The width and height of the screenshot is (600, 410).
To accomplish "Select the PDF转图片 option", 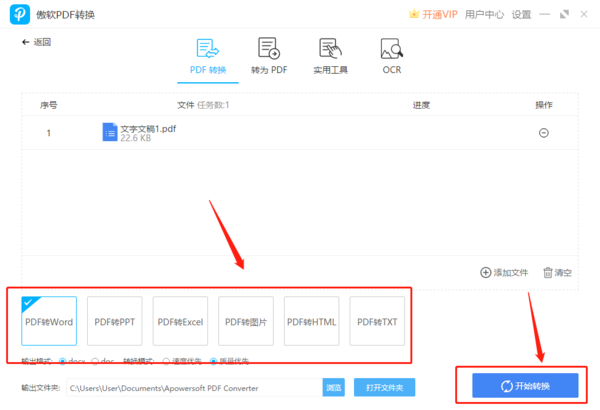I will (x=246, y=321).
